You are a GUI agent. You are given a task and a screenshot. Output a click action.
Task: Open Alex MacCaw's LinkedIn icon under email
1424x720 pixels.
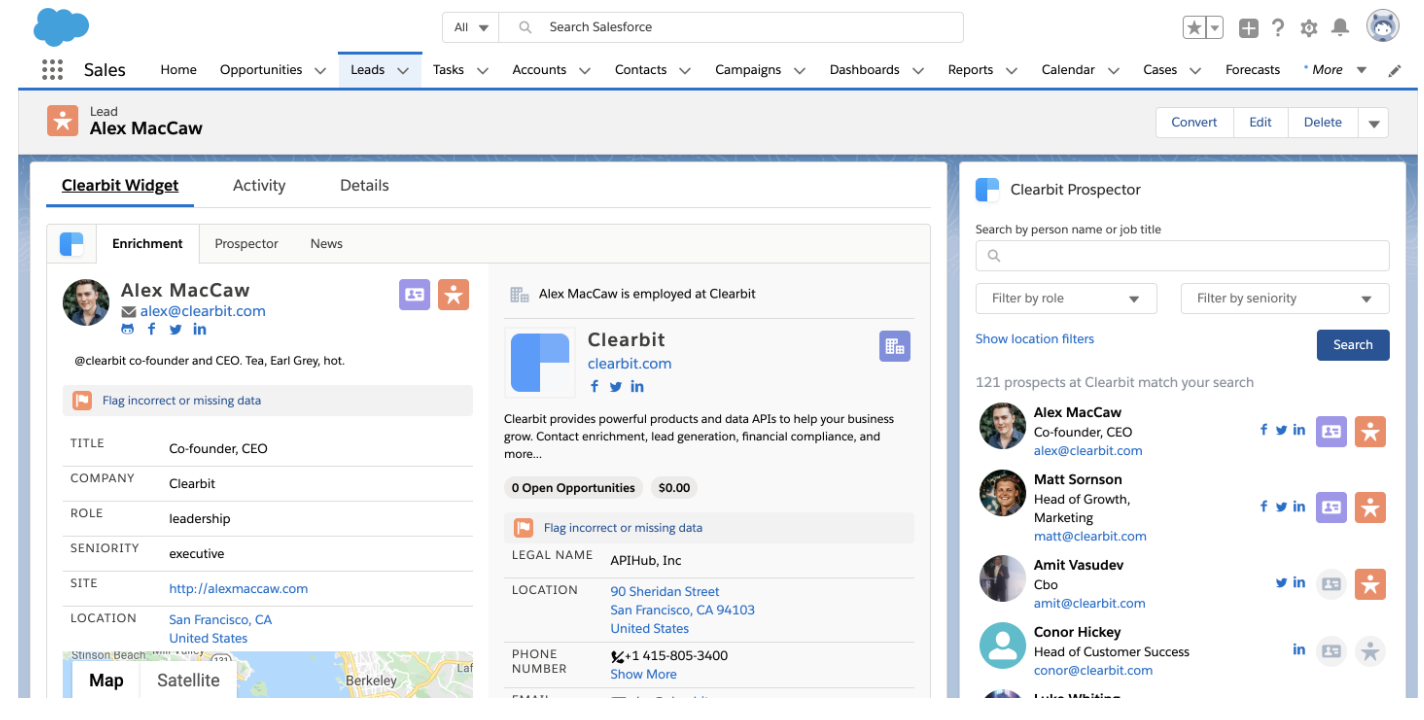[200, 329]
